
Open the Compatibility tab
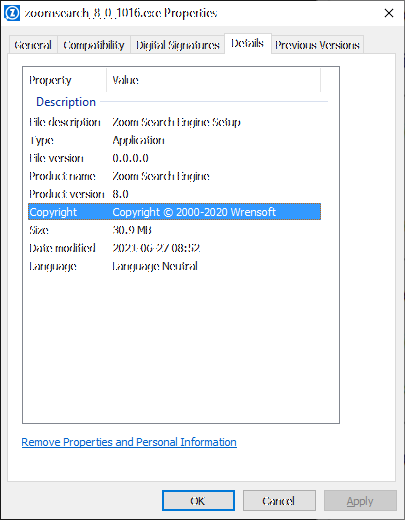[x=94, y=45]
